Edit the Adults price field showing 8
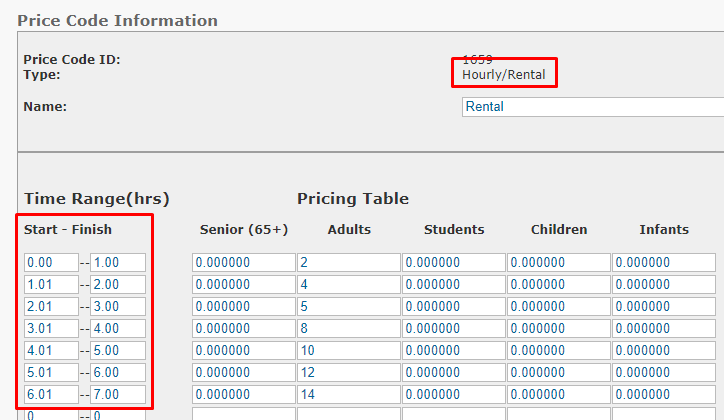Image resolution: width=724 pixels, height=420 pixels. coord(348,329)
